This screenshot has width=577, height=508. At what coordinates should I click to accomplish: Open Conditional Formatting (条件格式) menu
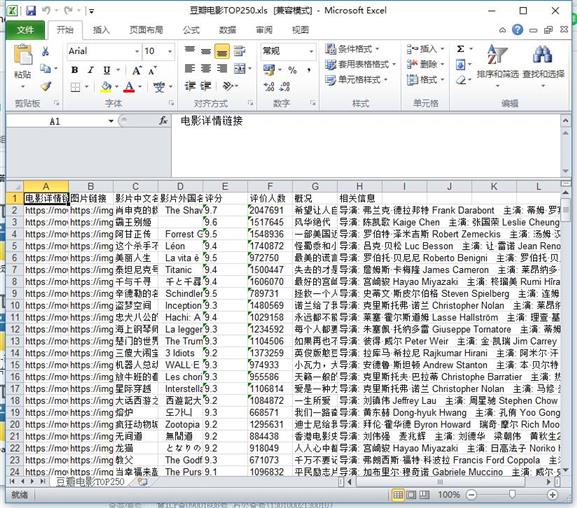(x=352, y=49)
